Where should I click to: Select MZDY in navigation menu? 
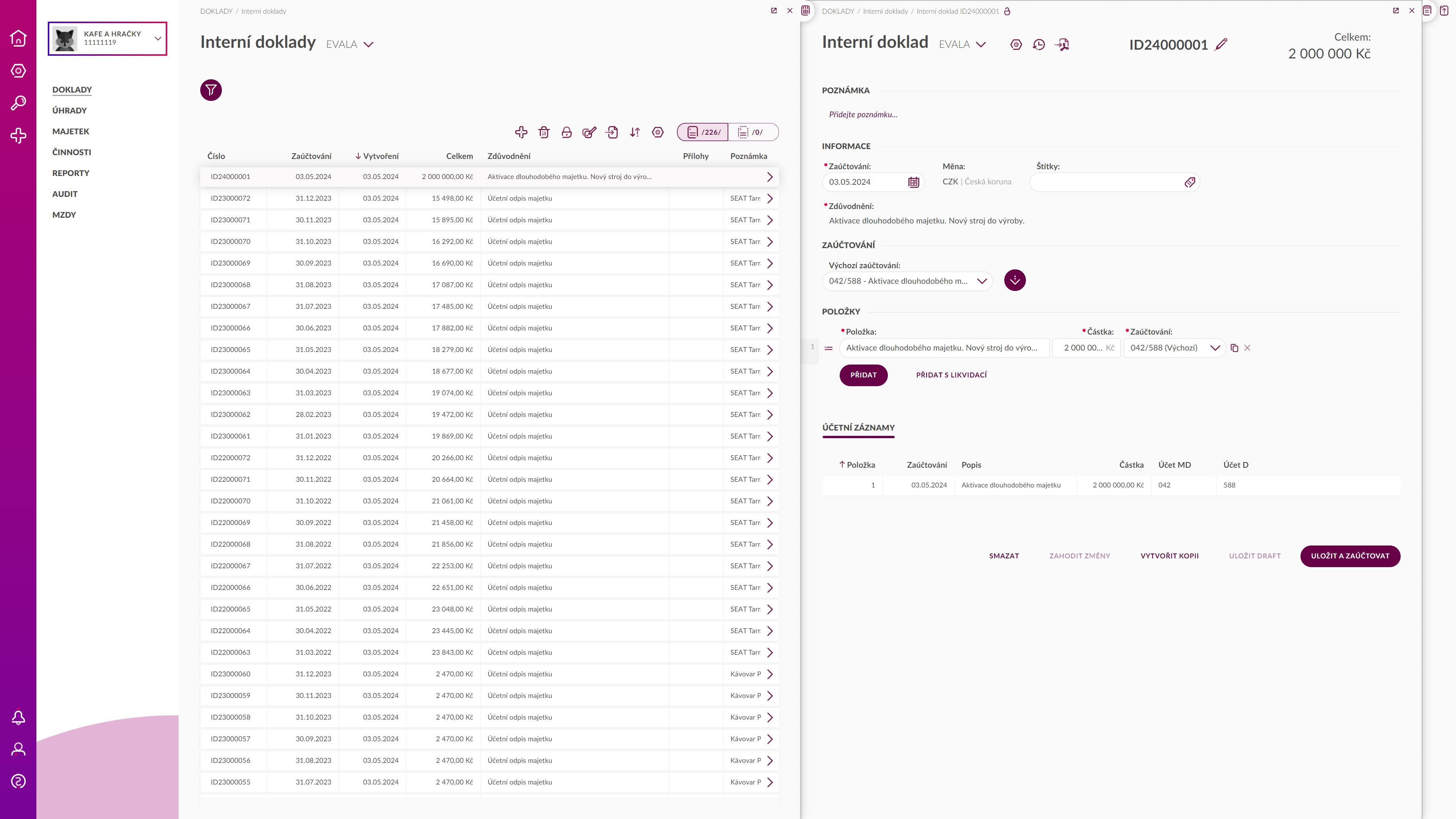tap(64, 215)
